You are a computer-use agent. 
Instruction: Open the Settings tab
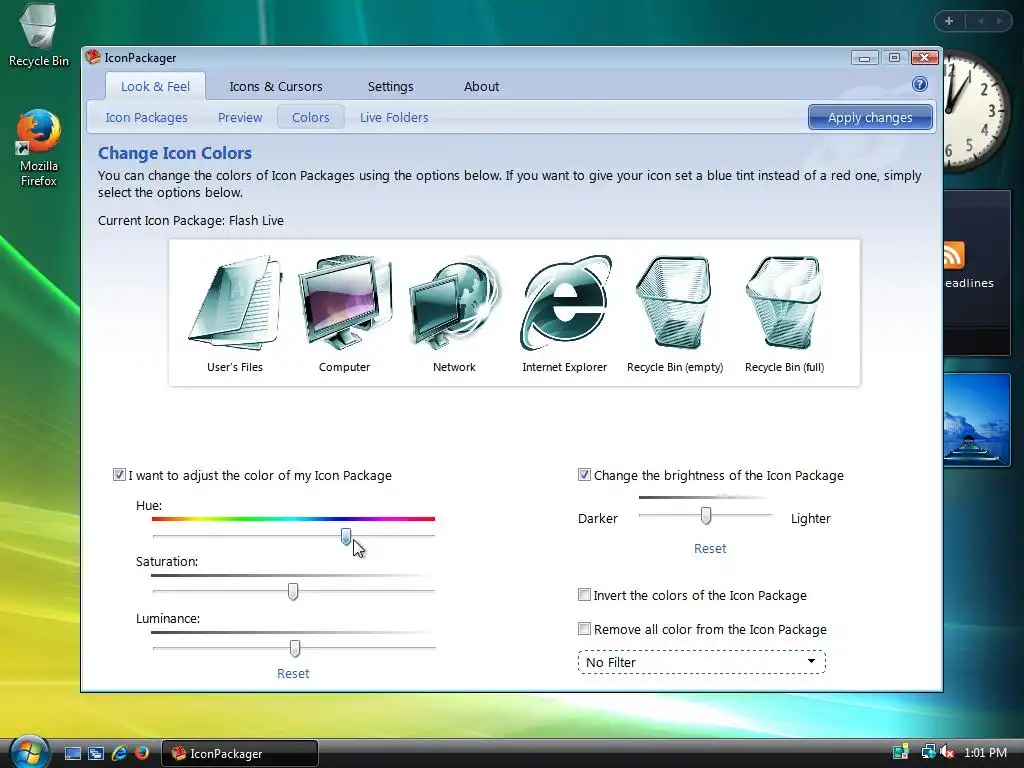pos(391,86)
